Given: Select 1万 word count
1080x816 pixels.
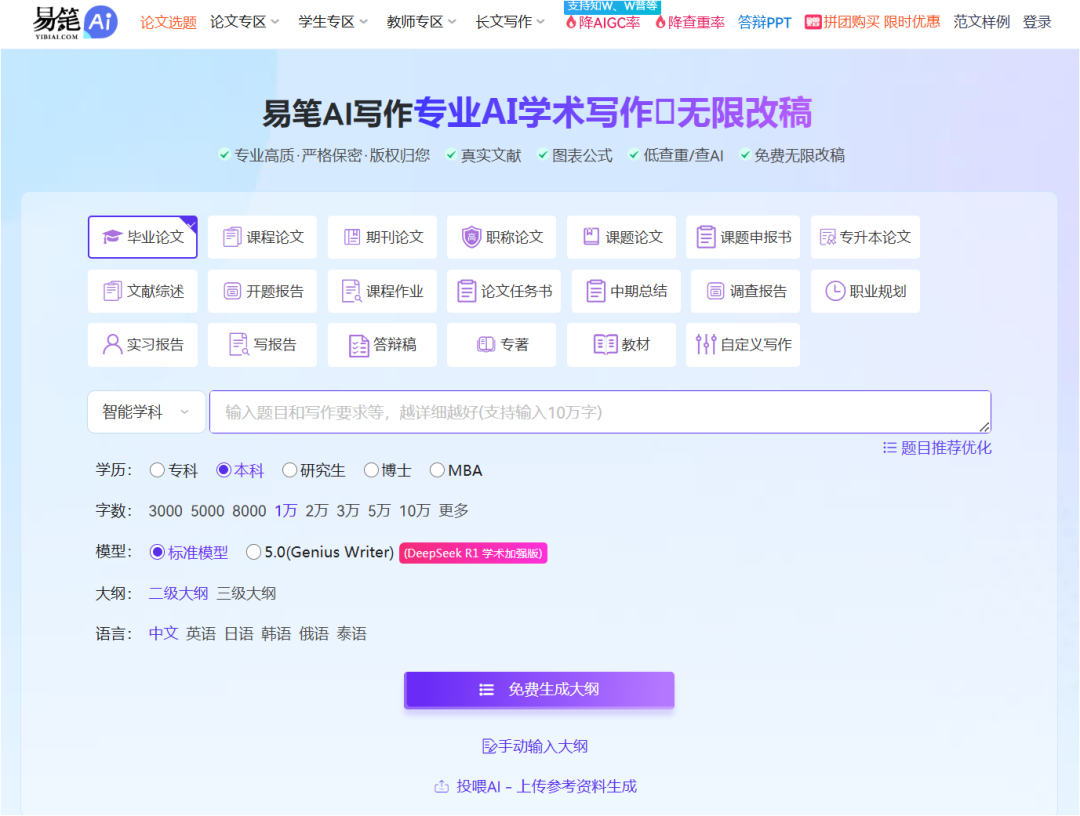Looking at the screenshot, I should [x=285, y=511].
